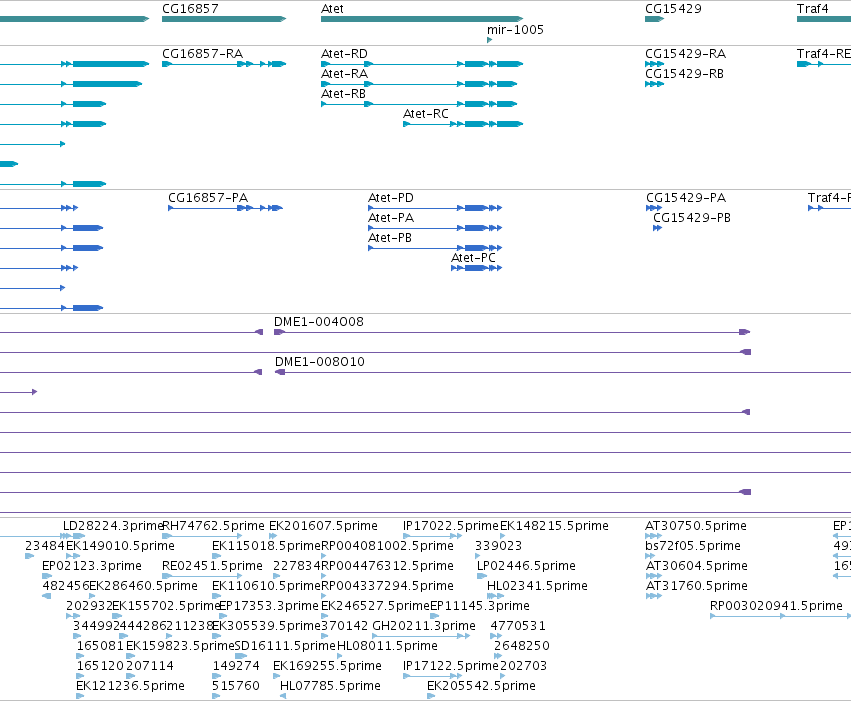The image size is (851, 701).
Task: Click EST EP17353.3prime
Action: point(269,606)
